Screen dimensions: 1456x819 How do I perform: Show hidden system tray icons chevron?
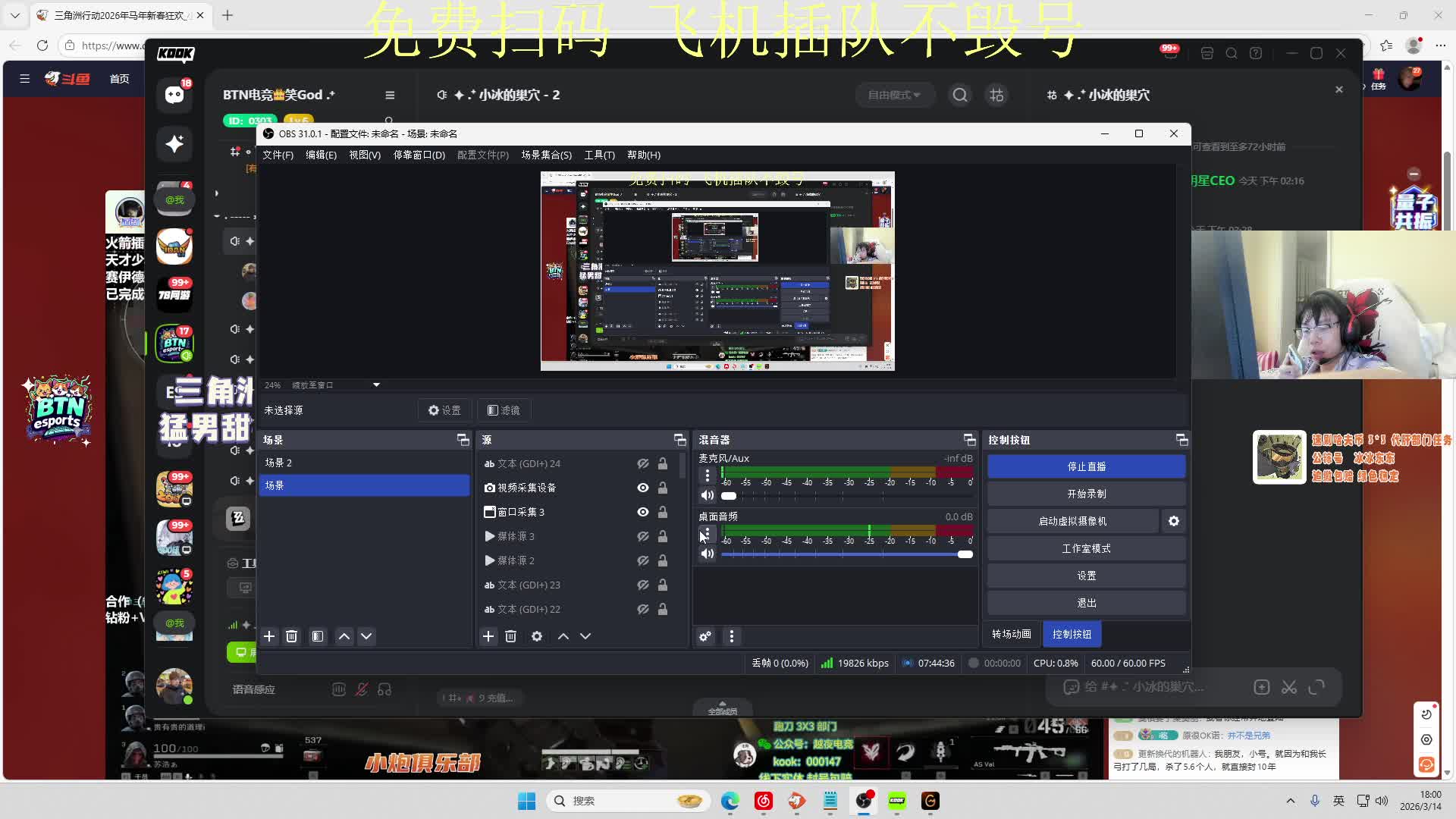point(1290,801)
